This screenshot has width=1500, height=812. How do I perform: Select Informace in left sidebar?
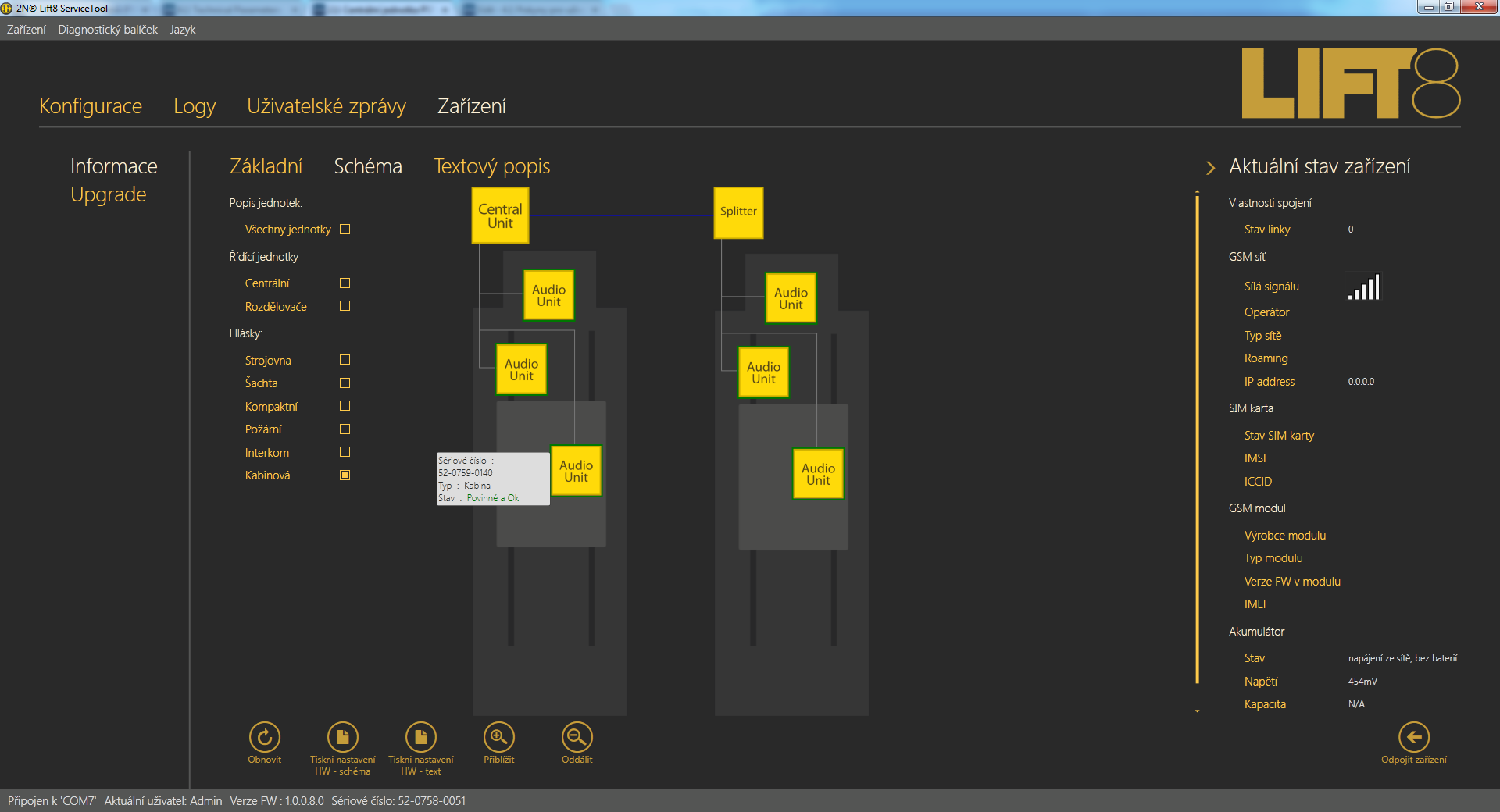[114, 166]
